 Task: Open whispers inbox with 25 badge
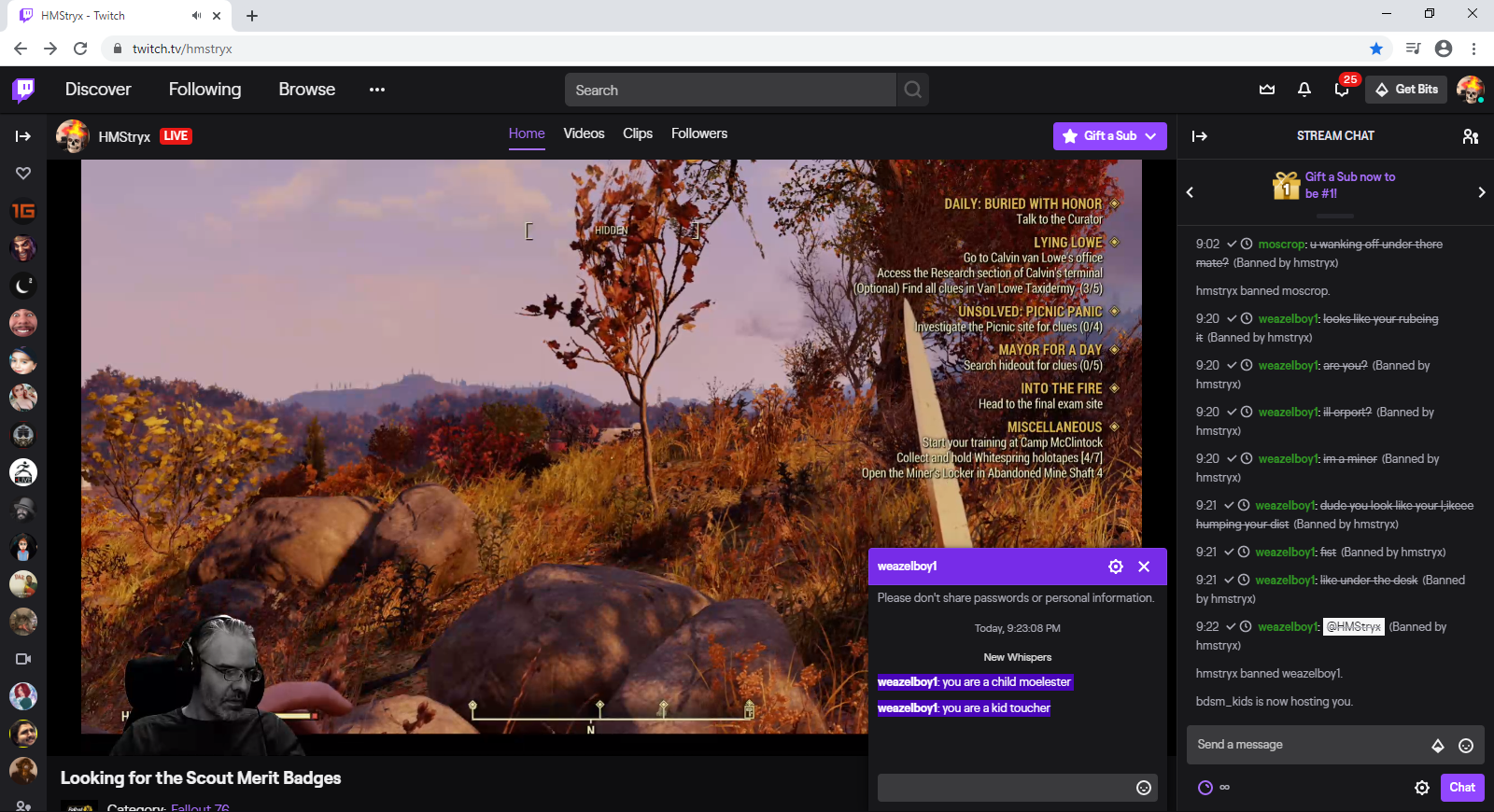1342,90
